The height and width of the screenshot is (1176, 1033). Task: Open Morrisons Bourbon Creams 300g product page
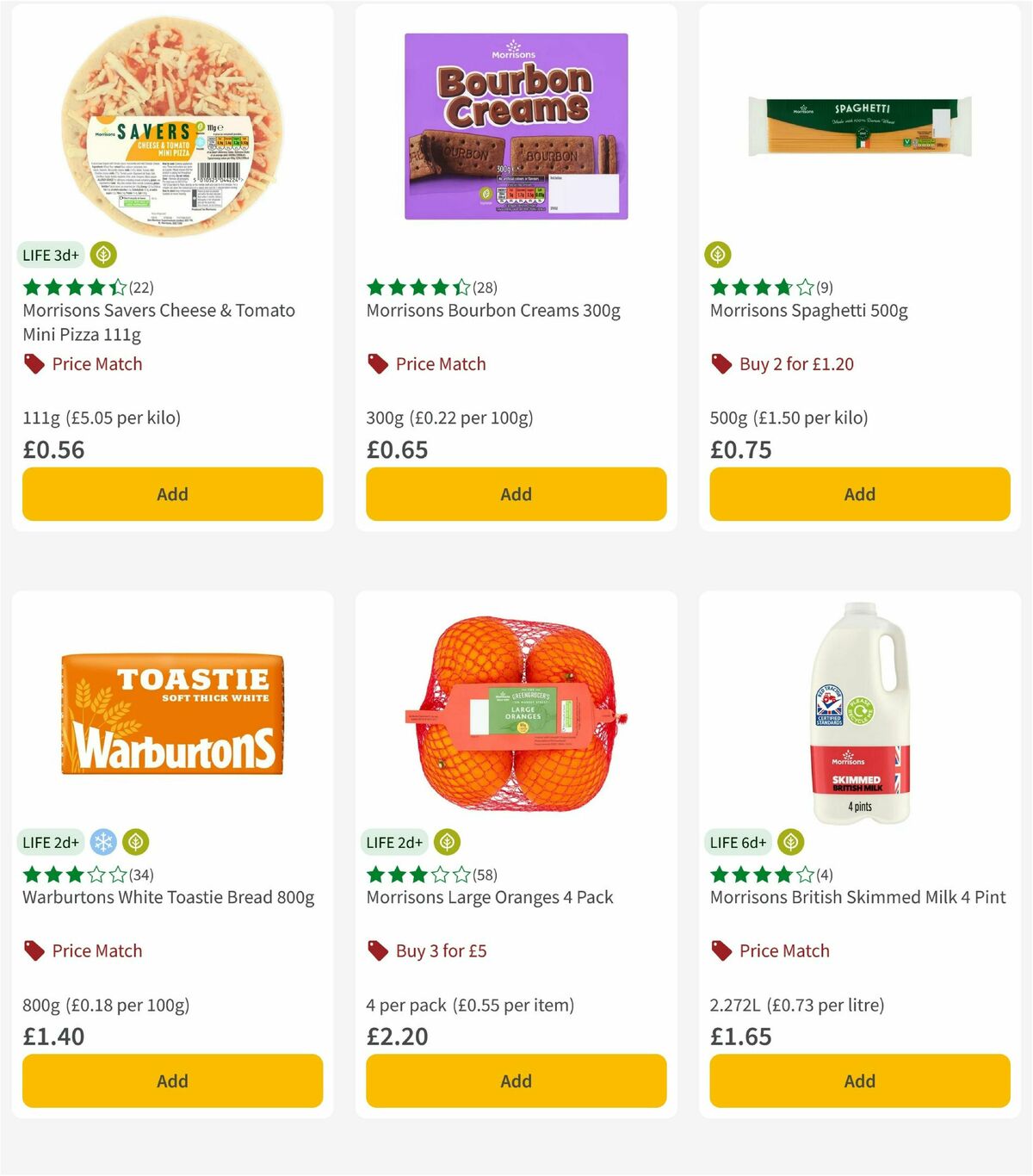(x=493, y=311)
